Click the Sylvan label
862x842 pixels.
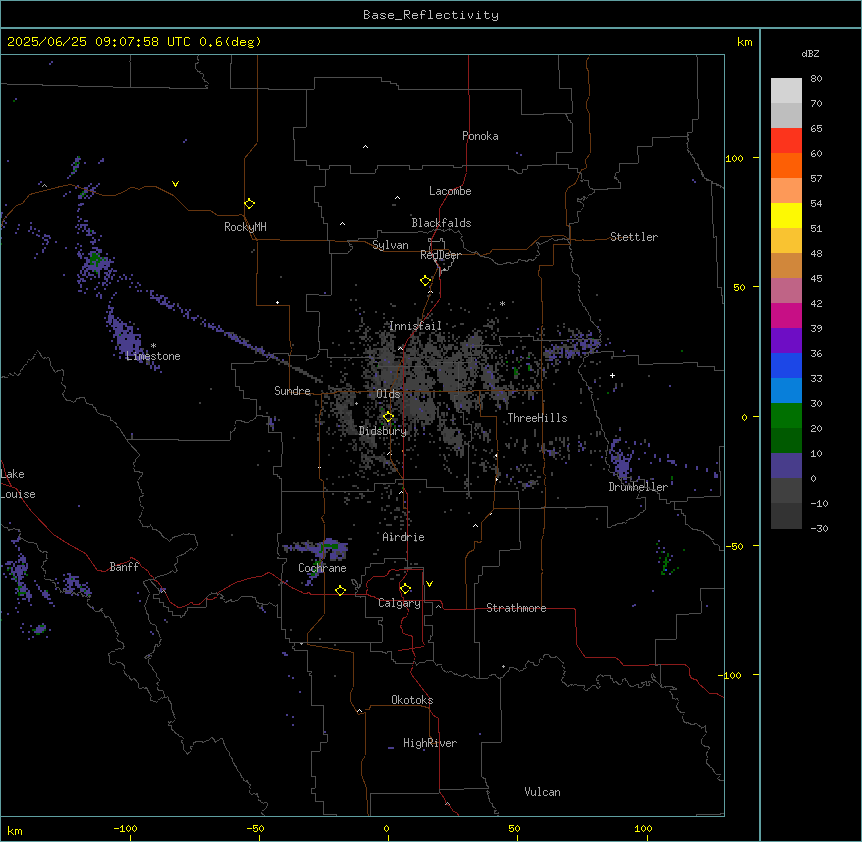390,245
